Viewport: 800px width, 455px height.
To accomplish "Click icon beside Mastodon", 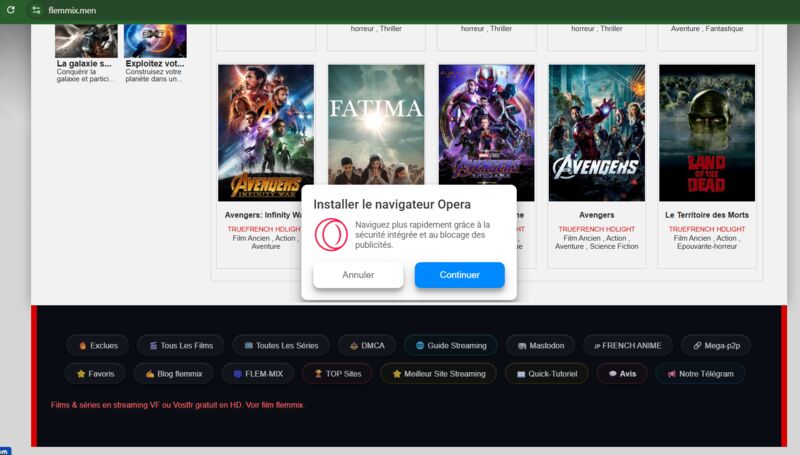I will [x=522, y=346].
